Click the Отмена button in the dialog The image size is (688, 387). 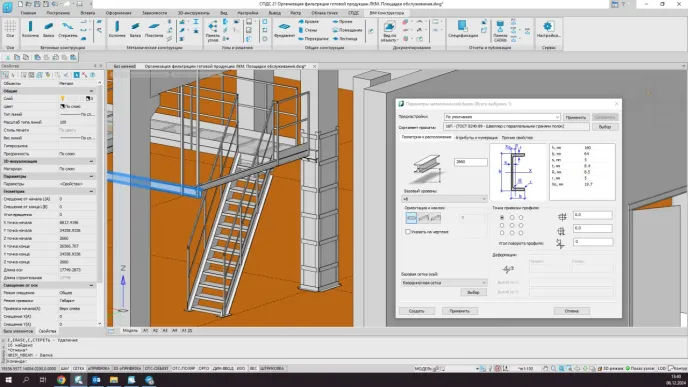coord(572,311)
